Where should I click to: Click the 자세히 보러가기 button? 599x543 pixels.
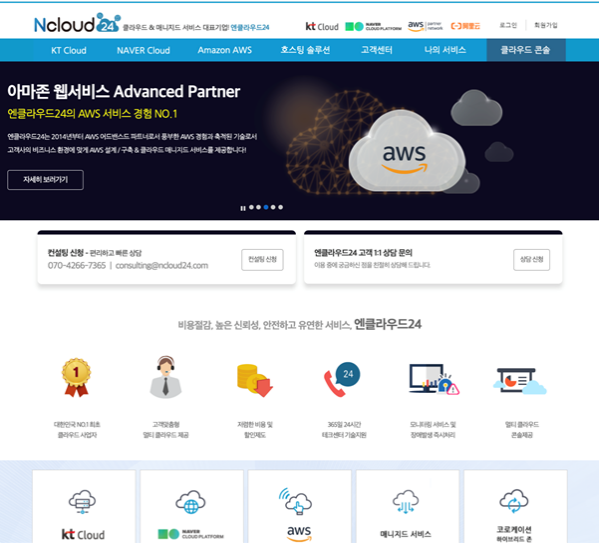pyautogui.click(x=45, y=180)
